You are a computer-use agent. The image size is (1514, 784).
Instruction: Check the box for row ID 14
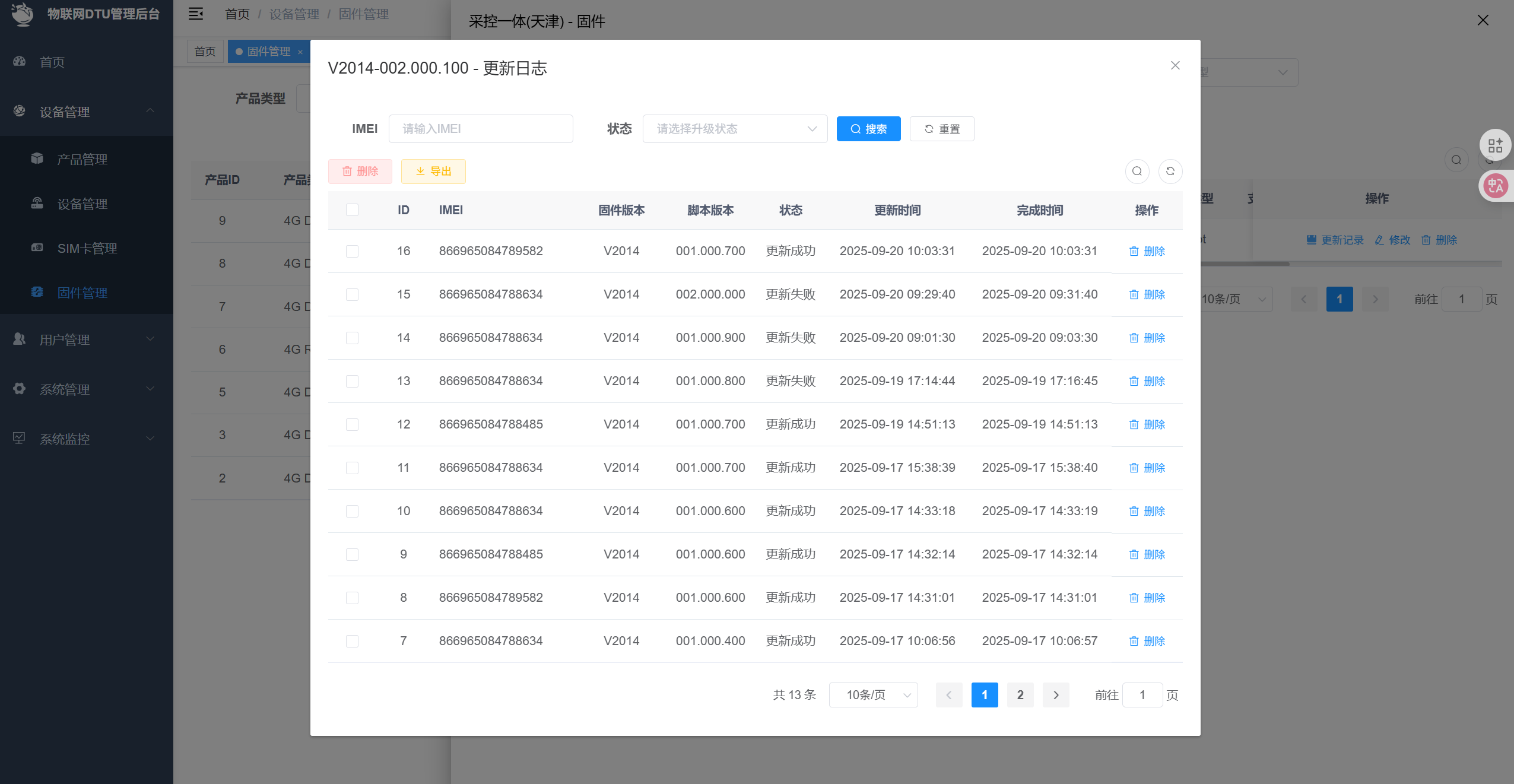coord(352,338)
